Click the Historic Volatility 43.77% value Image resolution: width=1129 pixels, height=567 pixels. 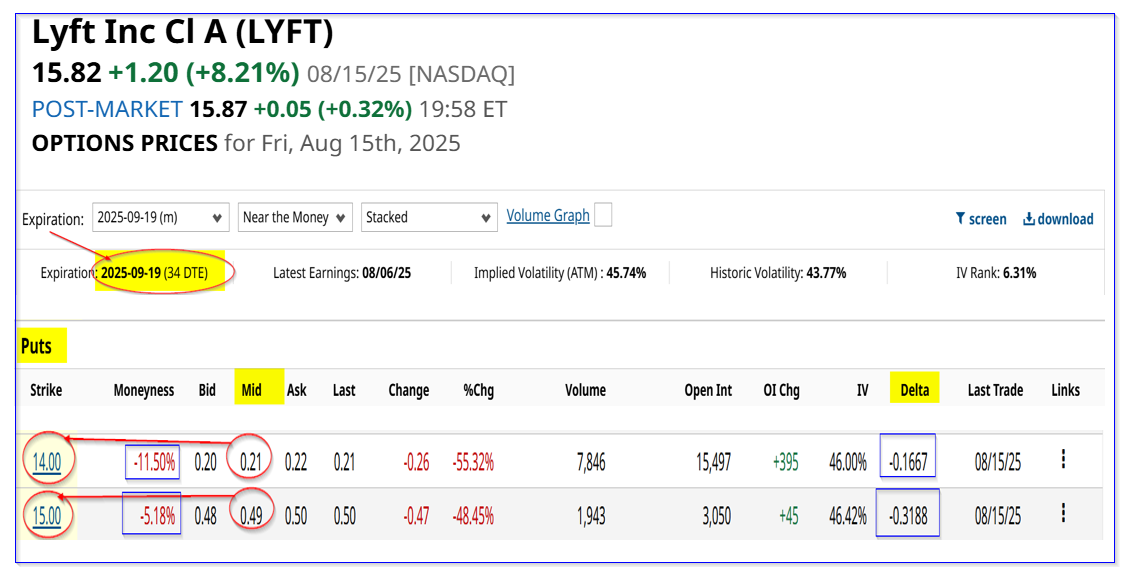(827, 273)
